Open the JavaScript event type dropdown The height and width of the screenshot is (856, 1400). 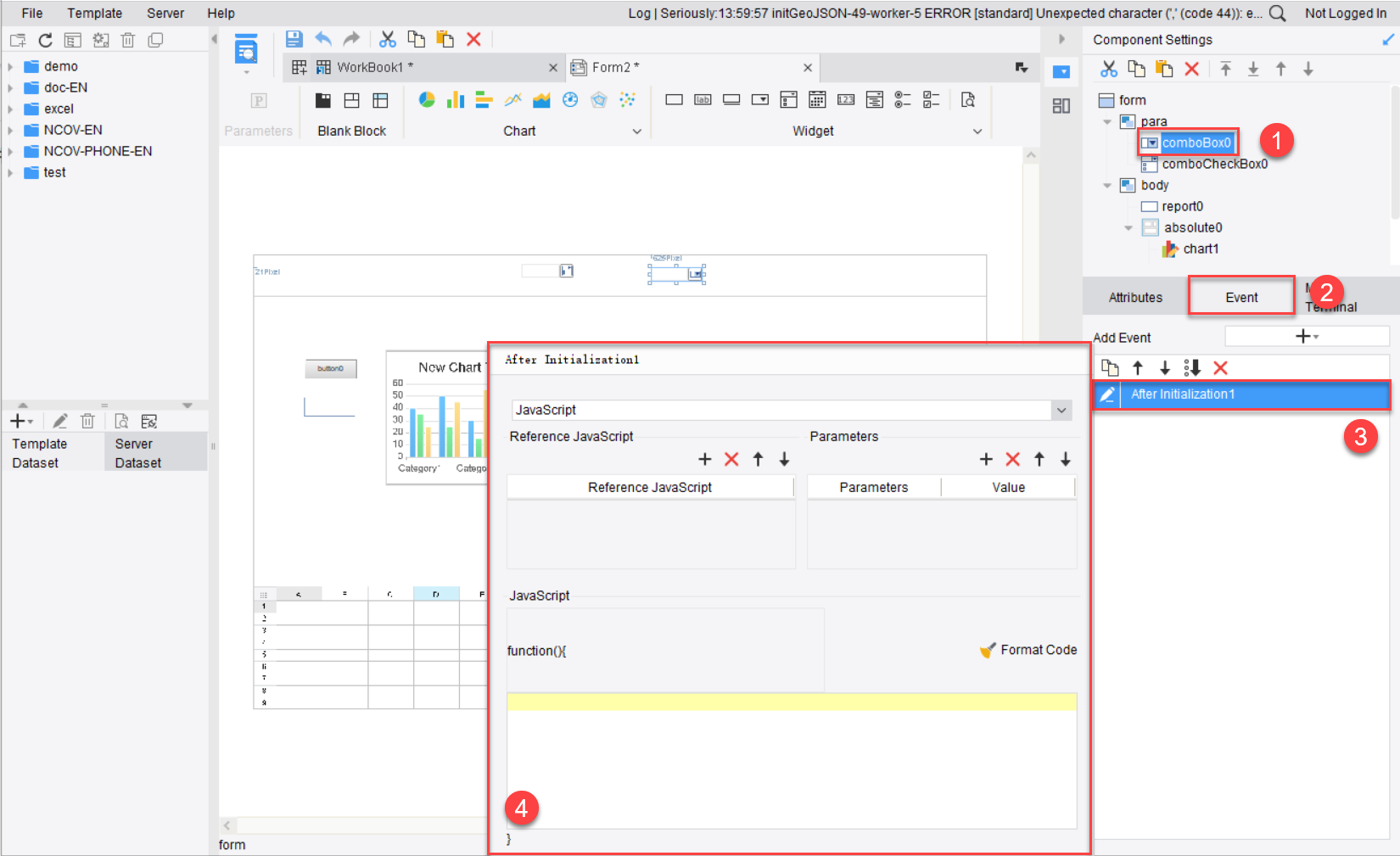point(1061,410)
